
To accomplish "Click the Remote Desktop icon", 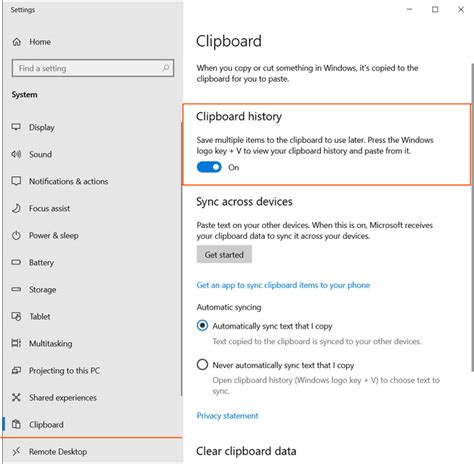I will click(x=16, y=451).
